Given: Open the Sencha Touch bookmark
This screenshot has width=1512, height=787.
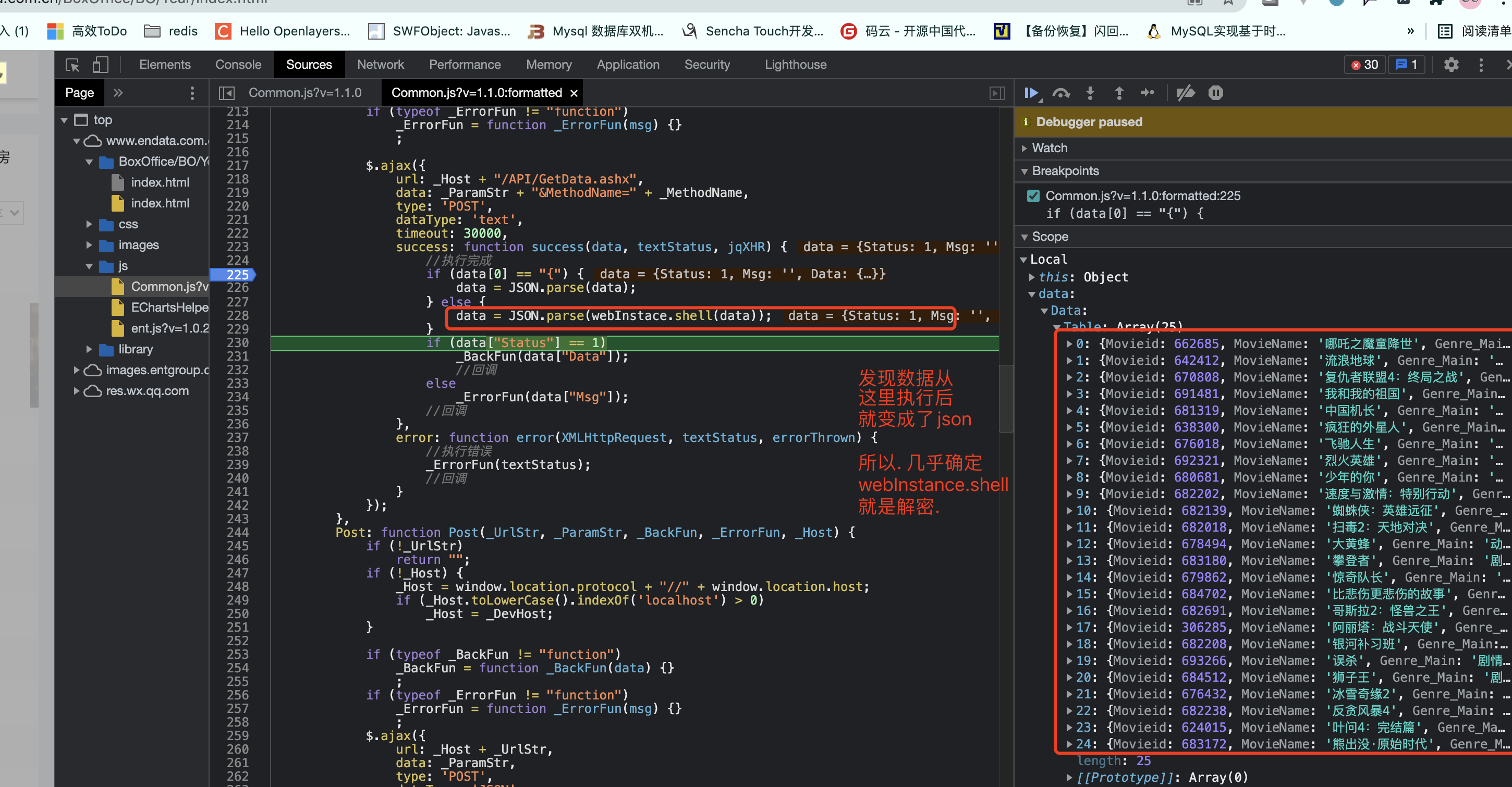Looking at the screenshot, I should click(x=752, y=31).
